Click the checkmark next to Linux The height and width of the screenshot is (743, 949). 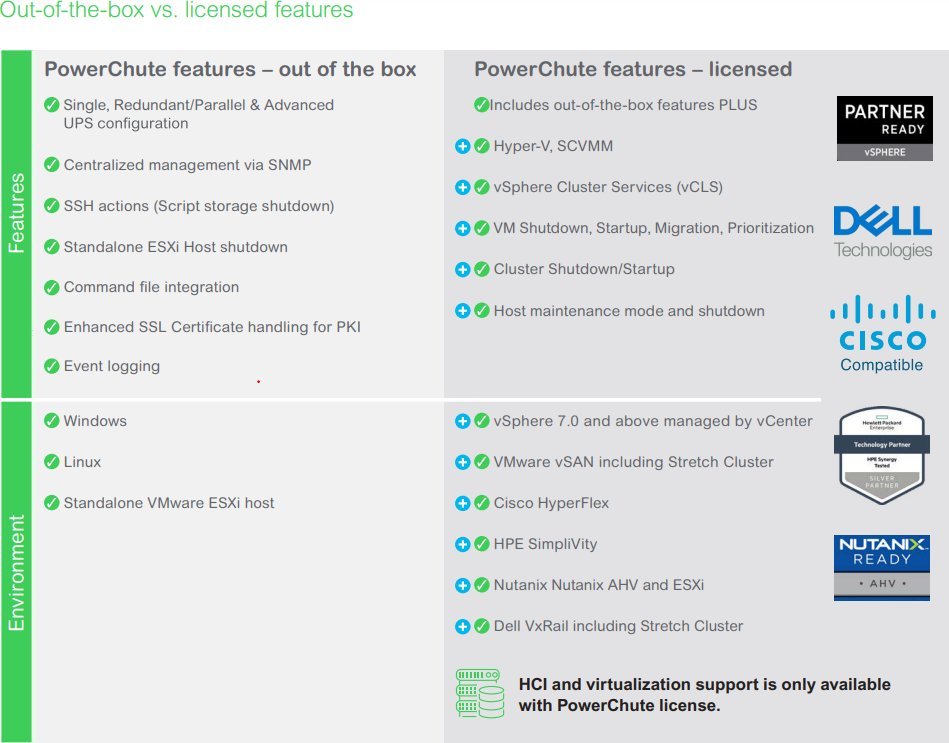click(52, 462)
